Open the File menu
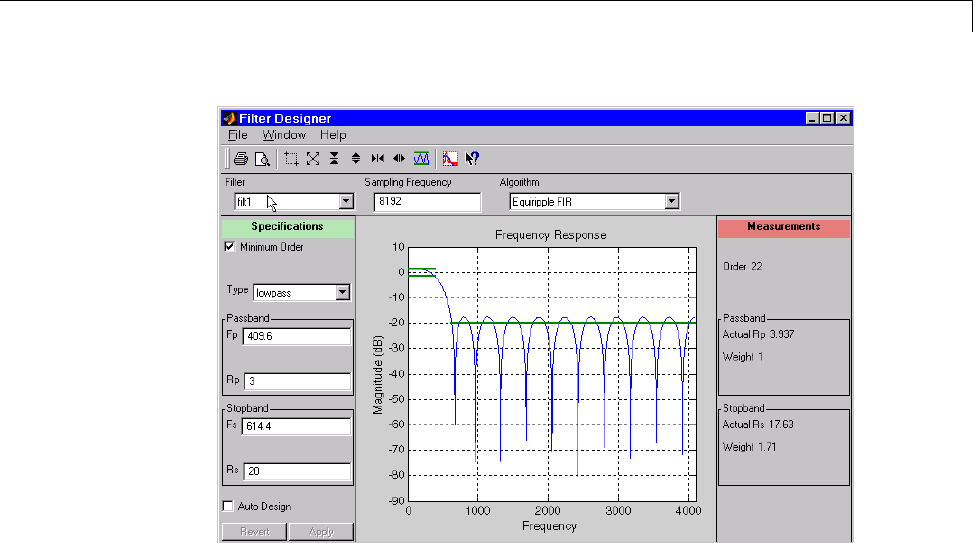The width and height of the screenshot is (973, 543). [x=237, y=135]
